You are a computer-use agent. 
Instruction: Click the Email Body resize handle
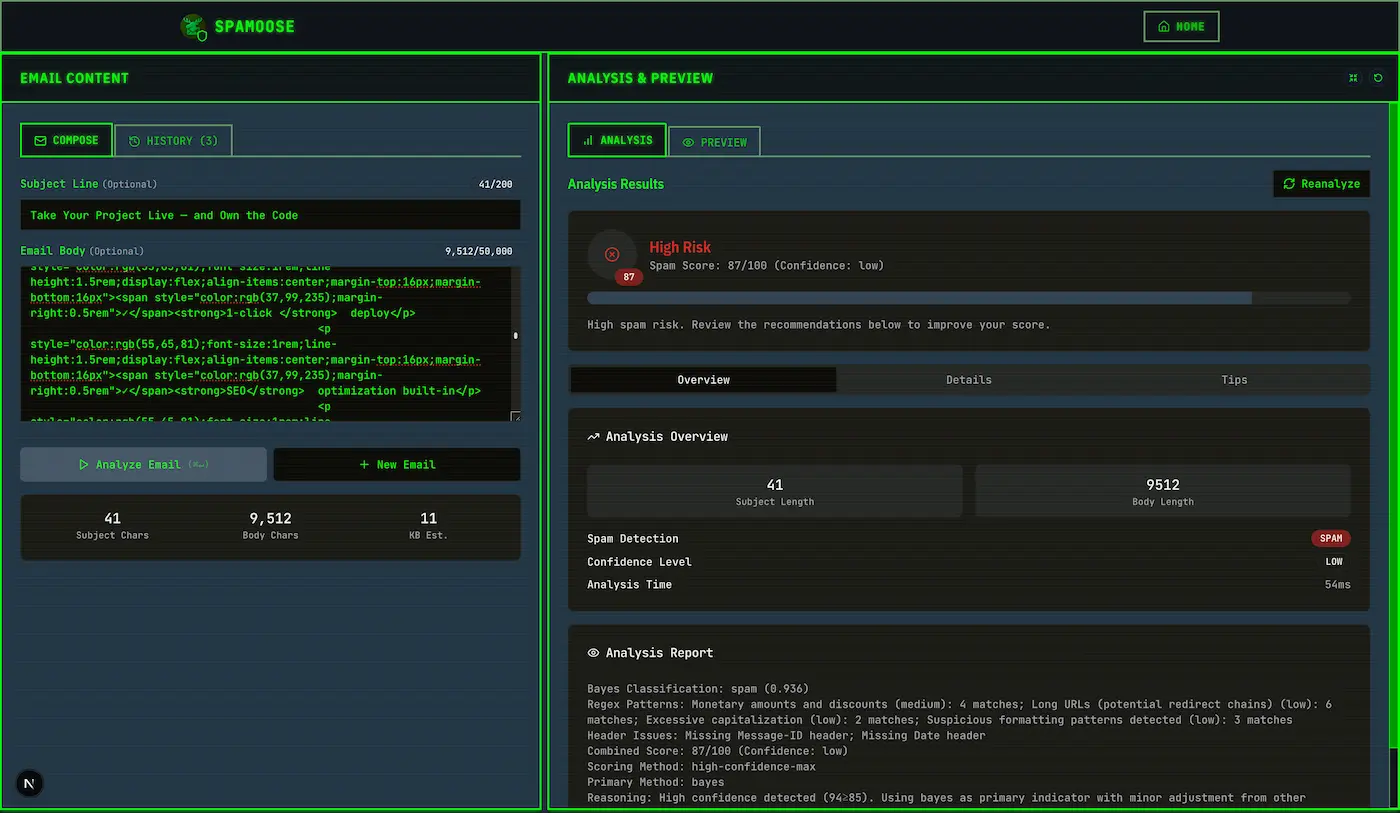point(515,416)
